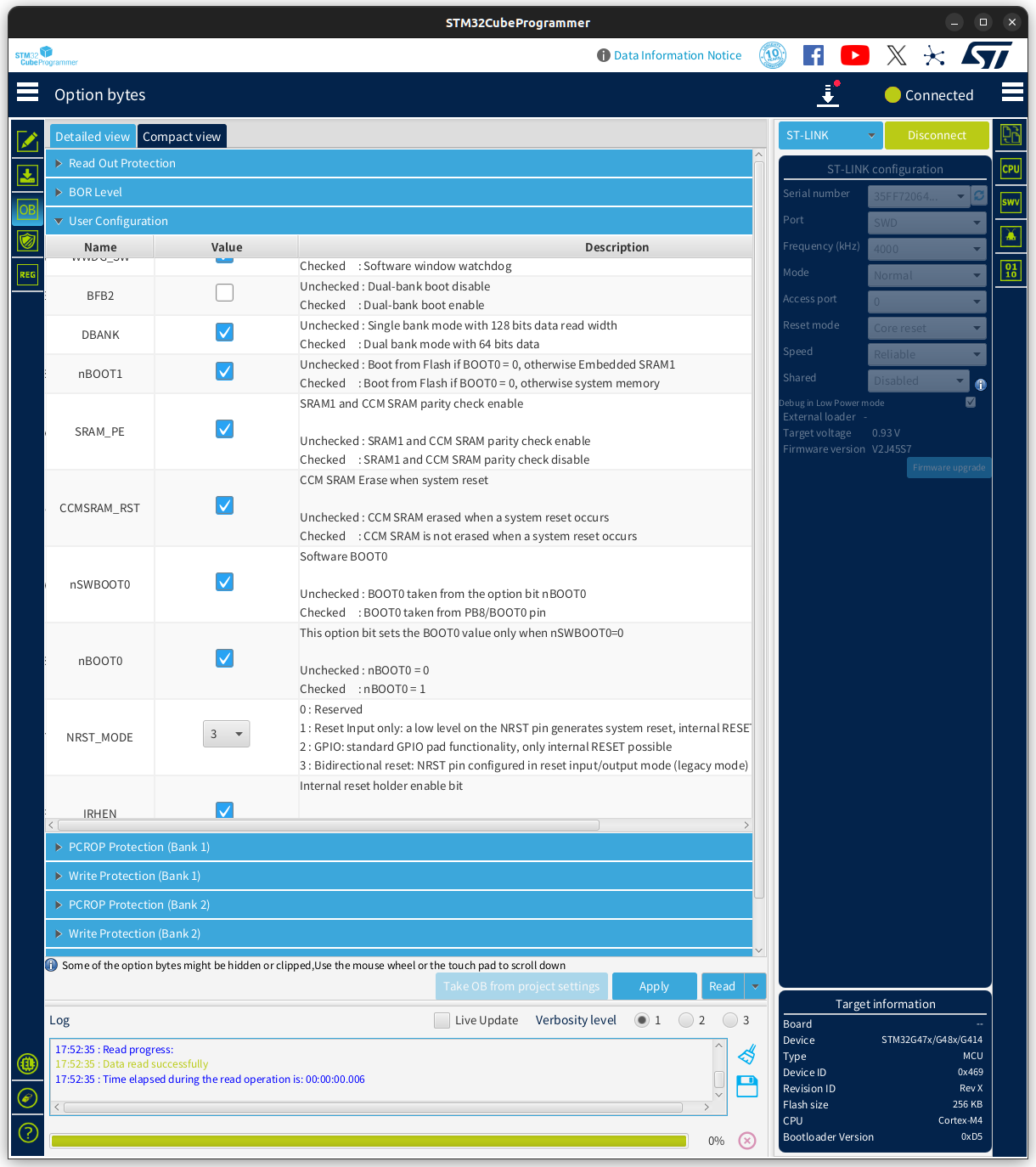This screenshot has width=1036, height=1167.
Task: Select the OB option bytes sidebar icon
Action: 27,210
